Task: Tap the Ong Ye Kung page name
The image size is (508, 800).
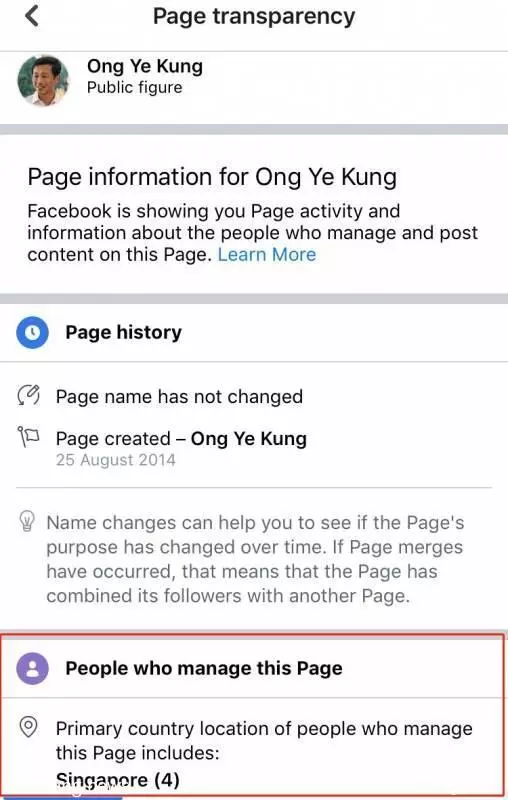Action: point(145,66)
